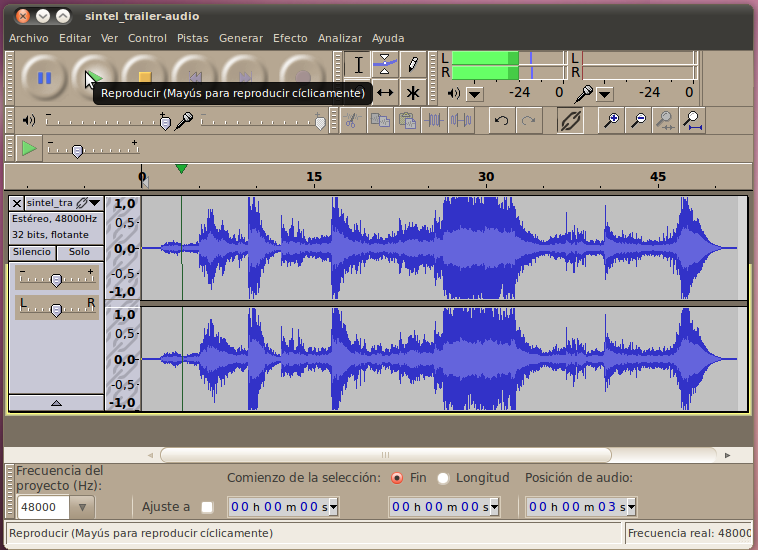Open audio position time format dropdown
The height and width of the screenshot is (550, 758).
(631, 507)
